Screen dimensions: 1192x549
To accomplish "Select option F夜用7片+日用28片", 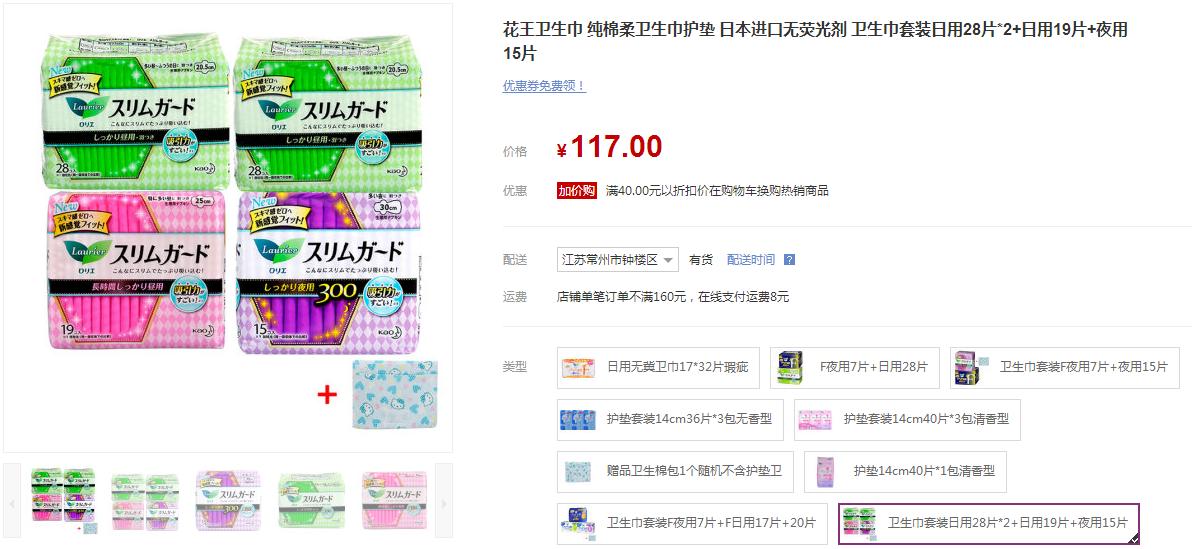I will tap(854, 368).
